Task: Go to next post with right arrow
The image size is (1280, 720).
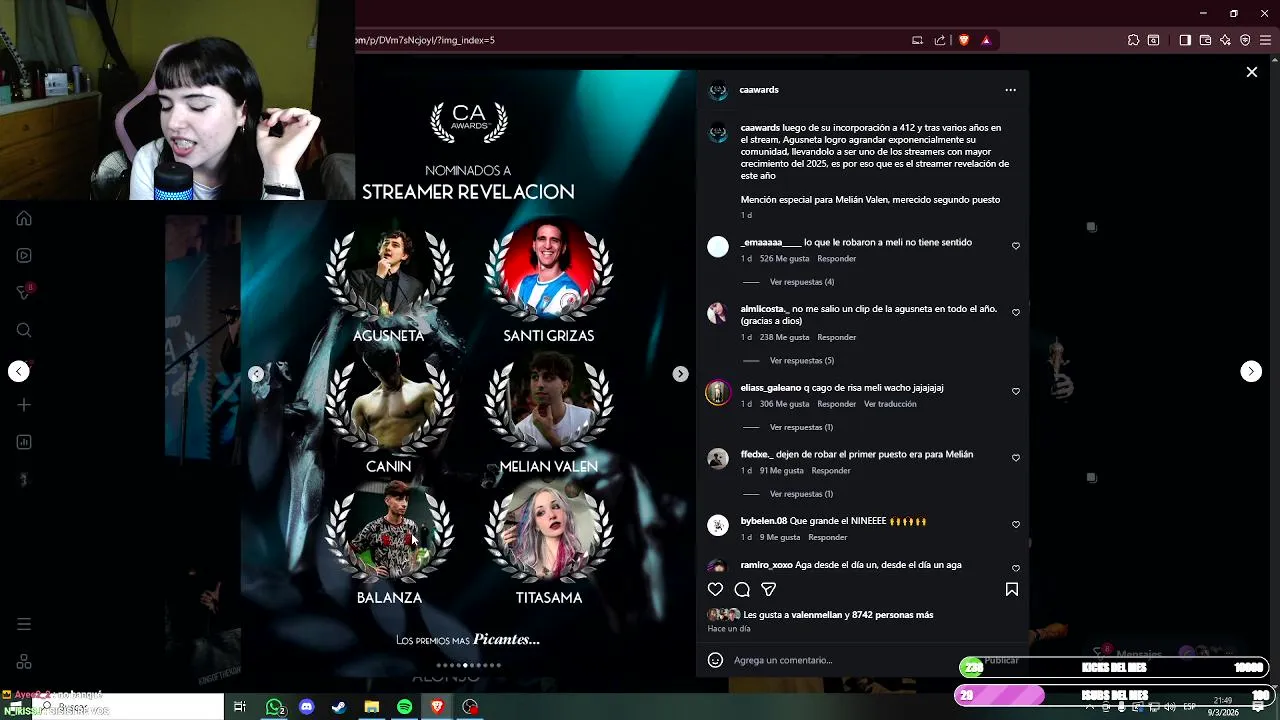Action: (1251, 371)
